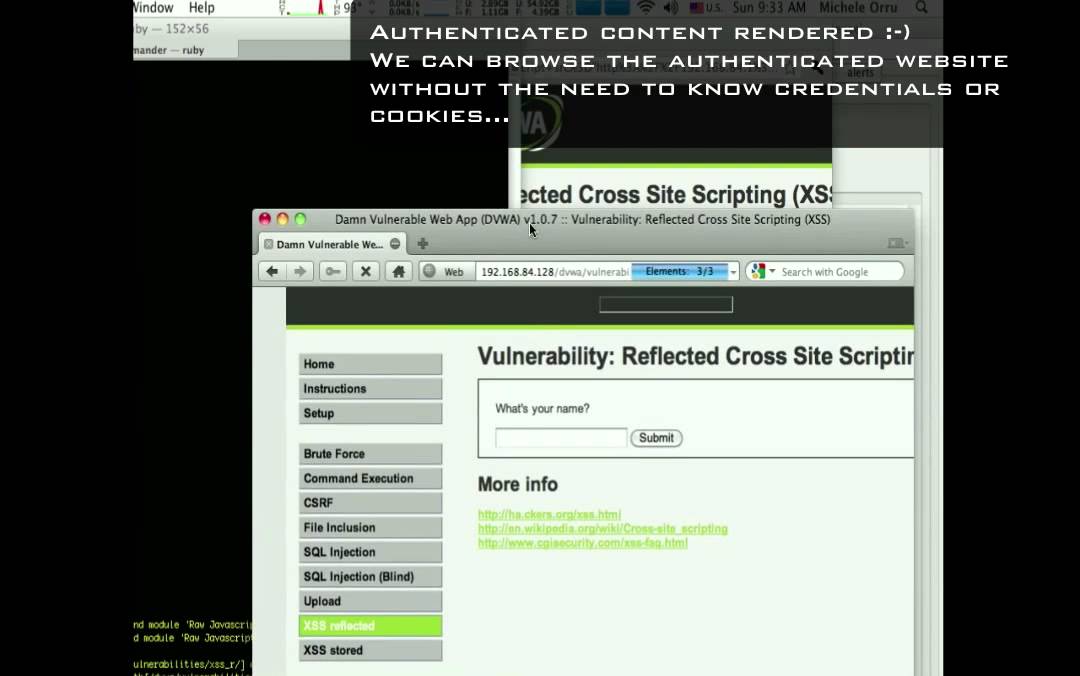Open the Window menu in menu bar
Viewport: 1080px width, 676px height.
click(x=152, y=8)
